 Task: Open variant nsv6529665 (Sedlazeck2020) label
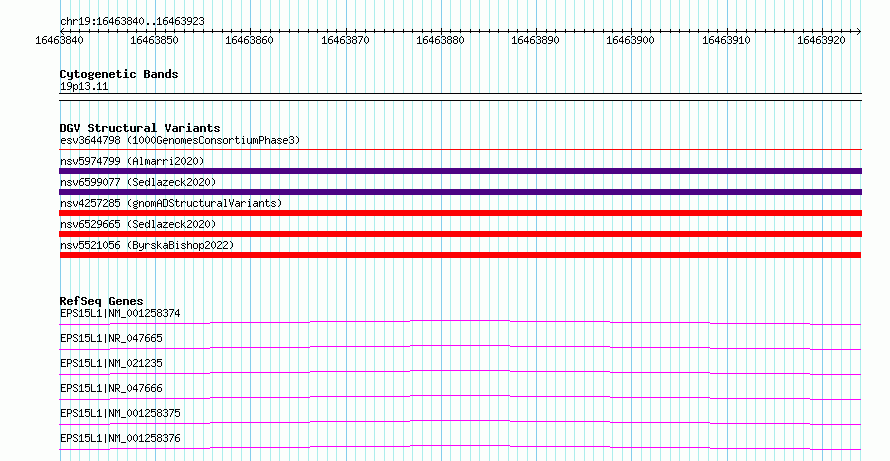(x=138, y=224)
